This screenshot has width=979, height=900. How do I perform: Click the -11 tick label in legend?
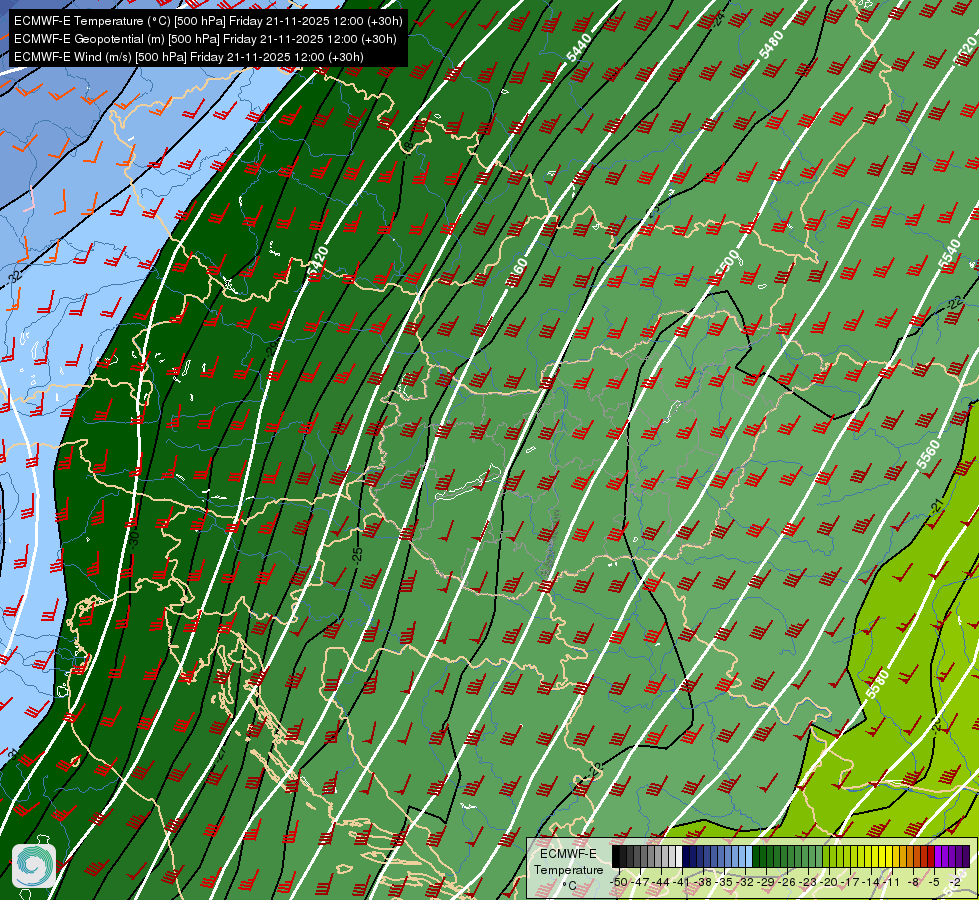pos(892,883)
